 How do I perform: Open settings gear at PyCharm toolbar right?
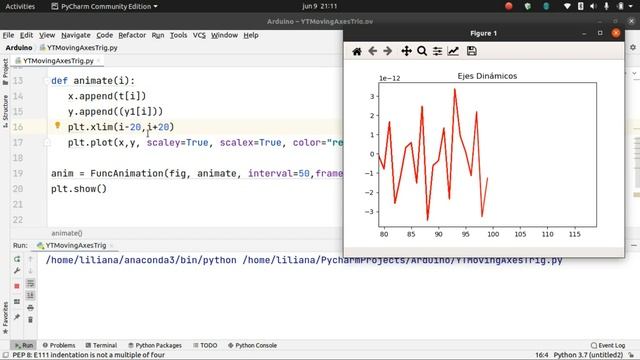coord(633,47)
